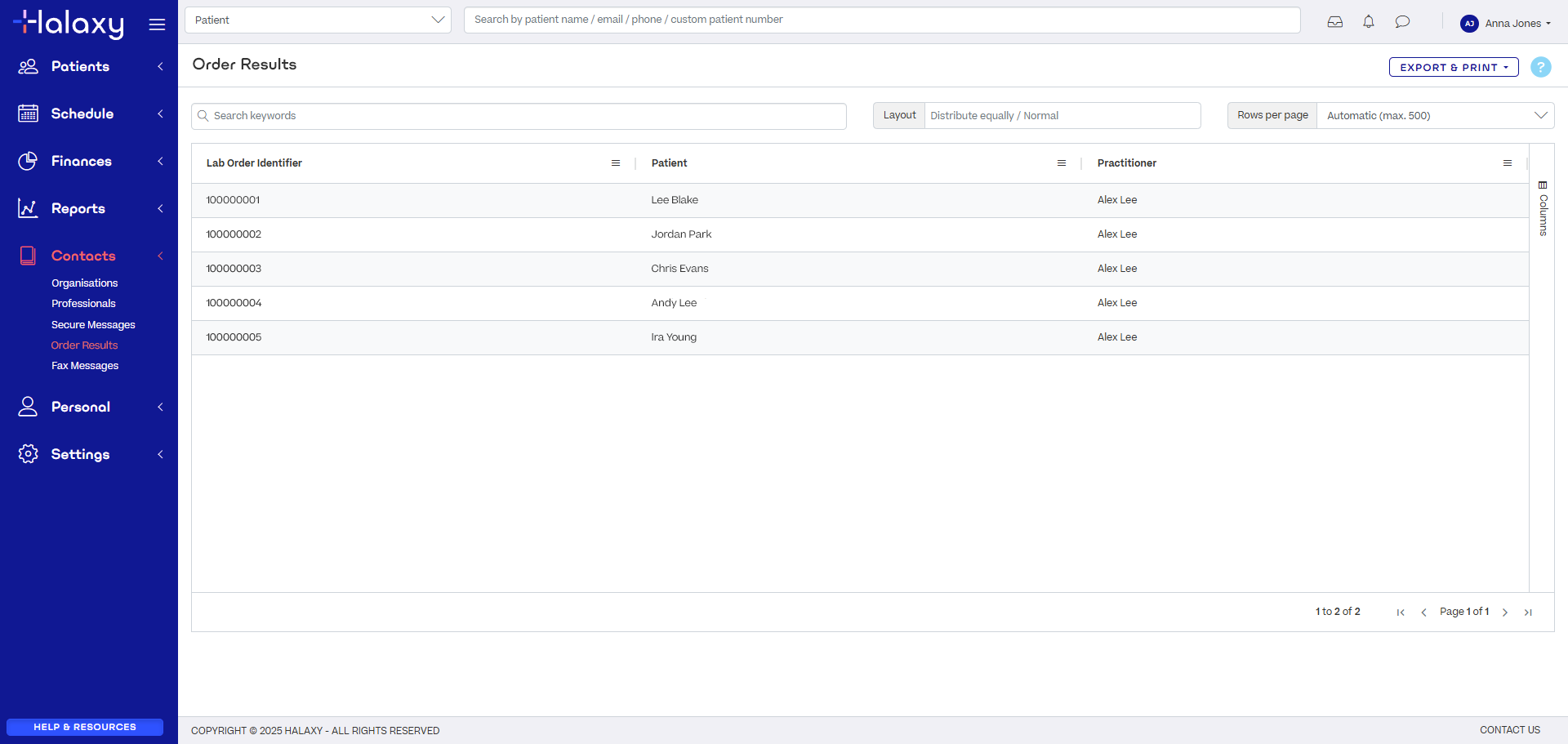The width and height of the screenshot is (1568, 744).
Task: Open the inbox tray icon
Action: click(x=1335, y=22)
